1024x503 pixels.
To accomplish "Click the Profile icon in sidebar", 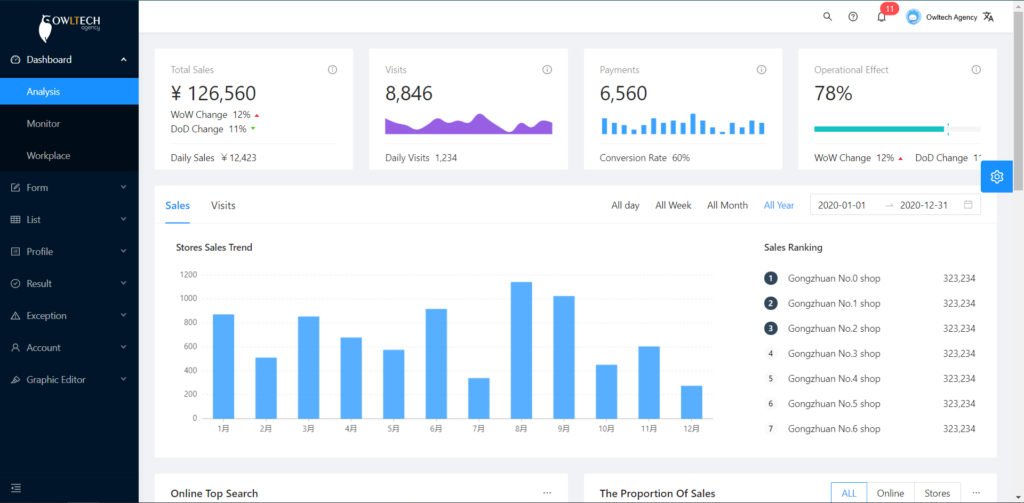I will [16, 252].
